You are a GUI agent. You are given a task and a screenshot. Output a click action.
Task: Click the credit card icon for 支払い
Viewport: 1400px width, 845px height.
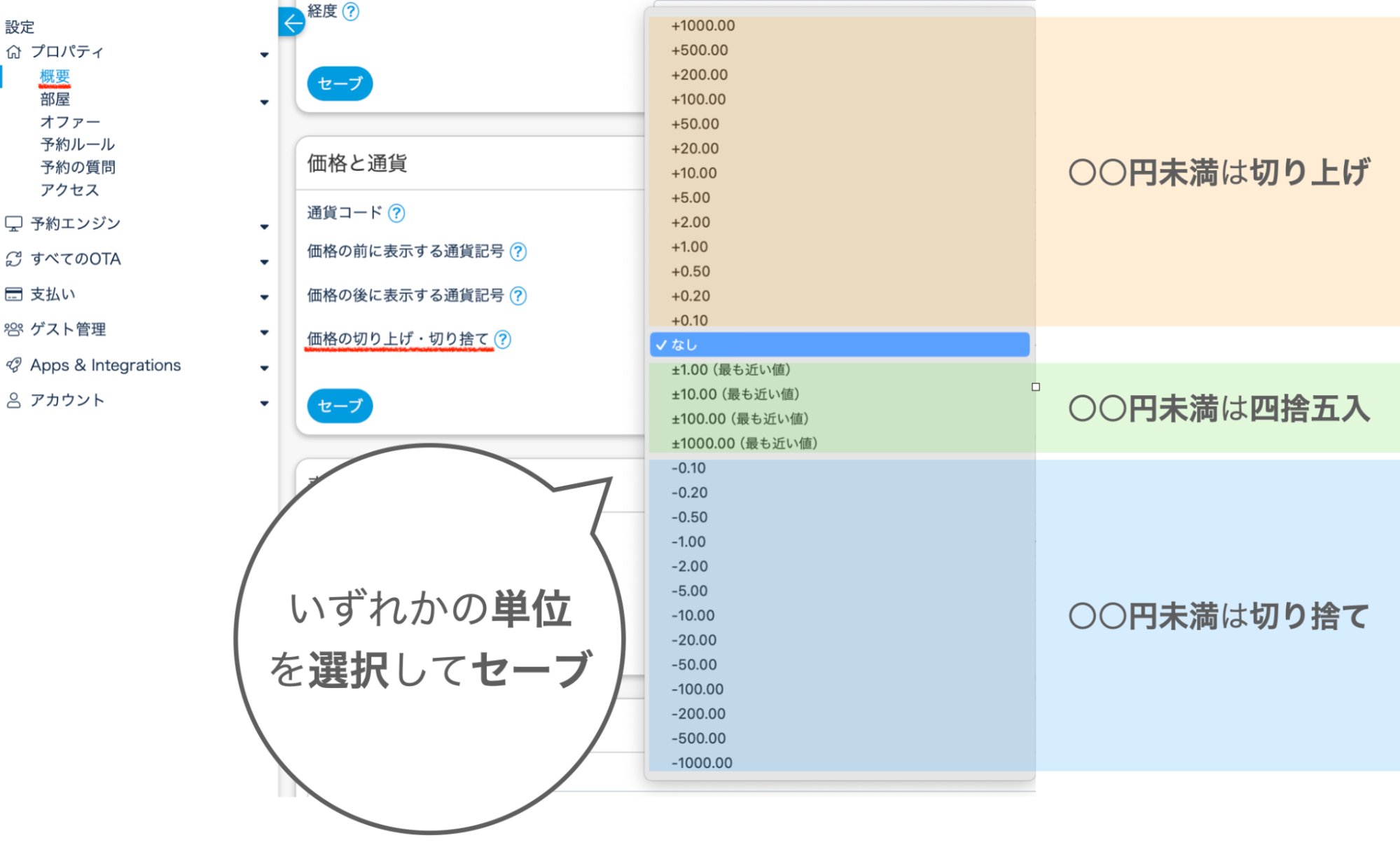(13, 294)
